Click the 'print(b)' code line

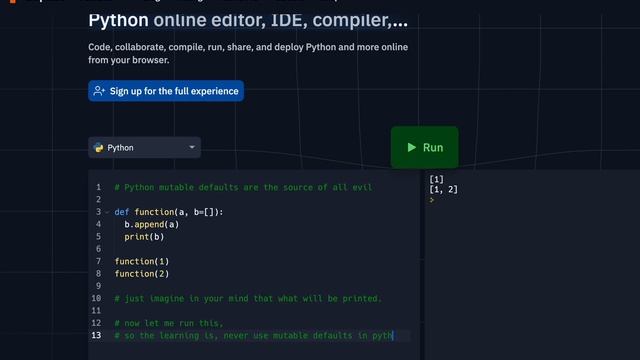coord(144,237)
